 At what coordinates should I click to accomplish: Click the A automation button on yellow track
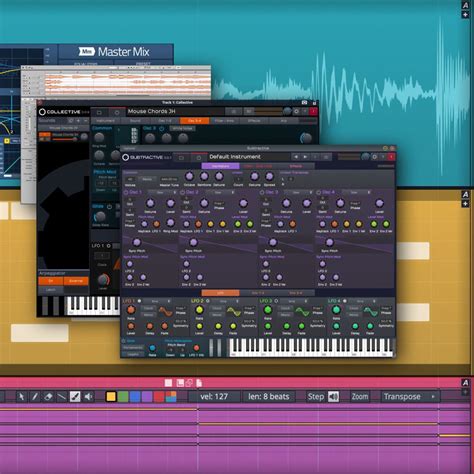tap(465, 194)
